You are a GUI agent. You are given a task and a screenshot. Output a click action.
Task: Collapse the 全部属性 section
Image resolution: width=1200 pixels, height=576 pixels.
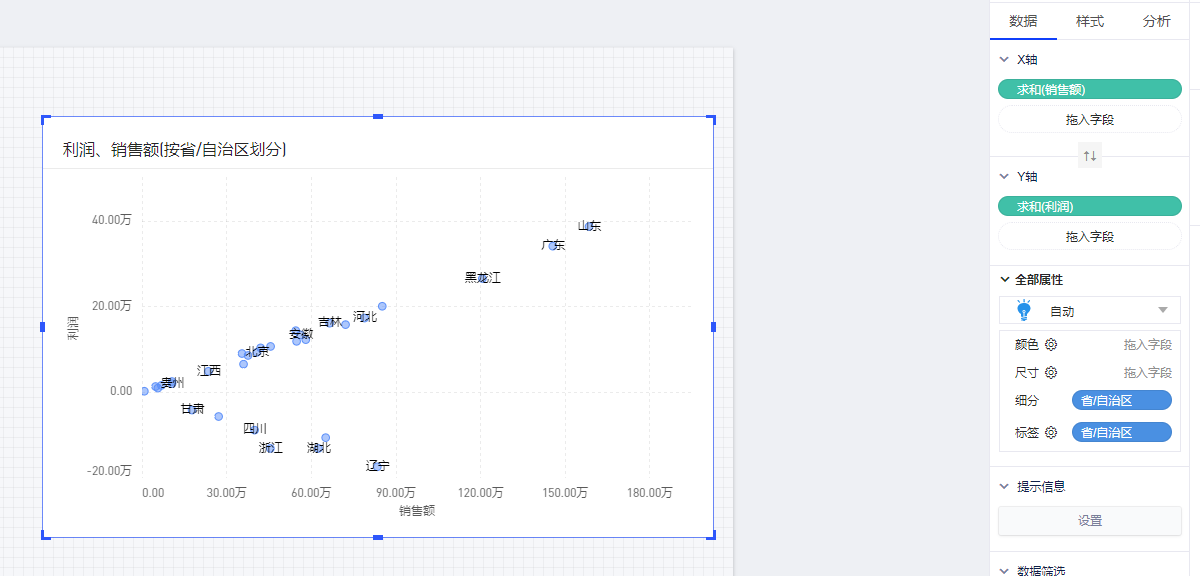point(1004,280)
